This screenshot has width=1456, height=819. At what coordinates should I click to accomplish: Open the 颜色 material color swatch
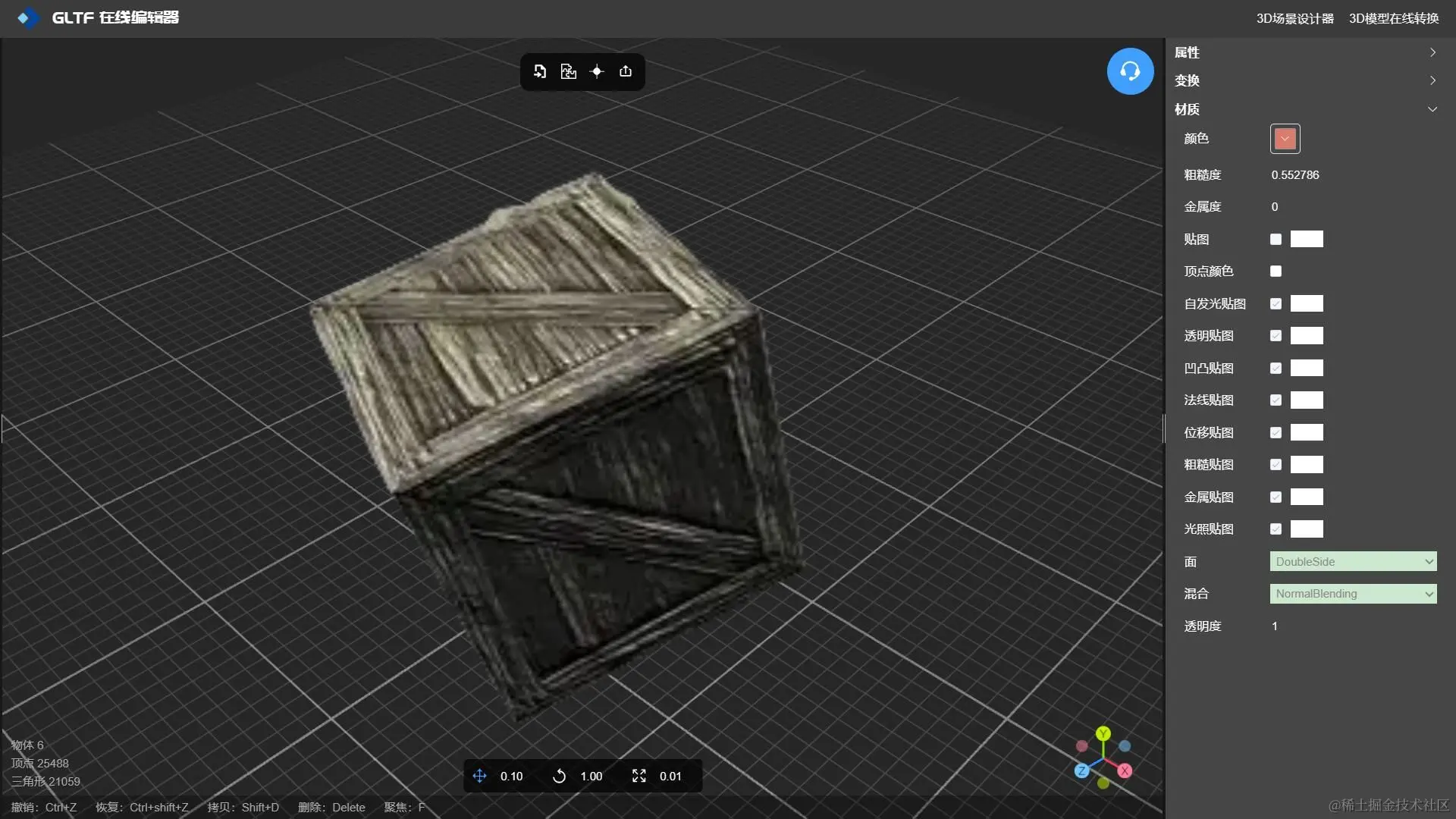[x=1285, y=139]
